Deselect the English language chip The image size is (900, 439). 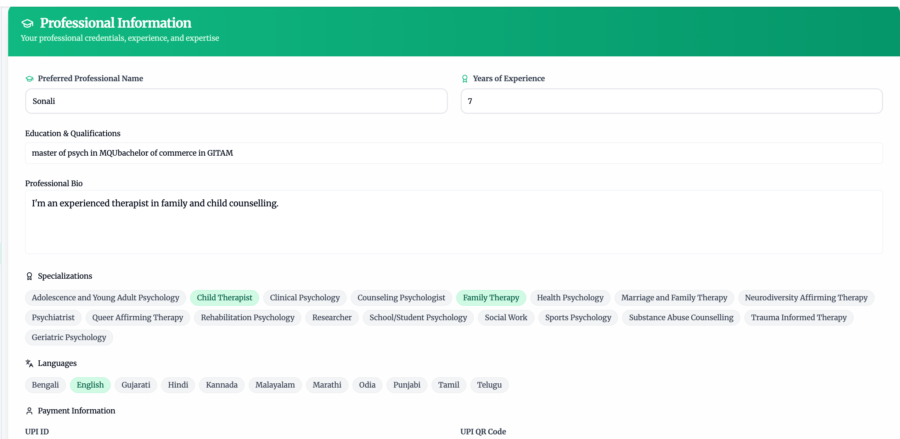pyautogui.click(x=90, y=385)
